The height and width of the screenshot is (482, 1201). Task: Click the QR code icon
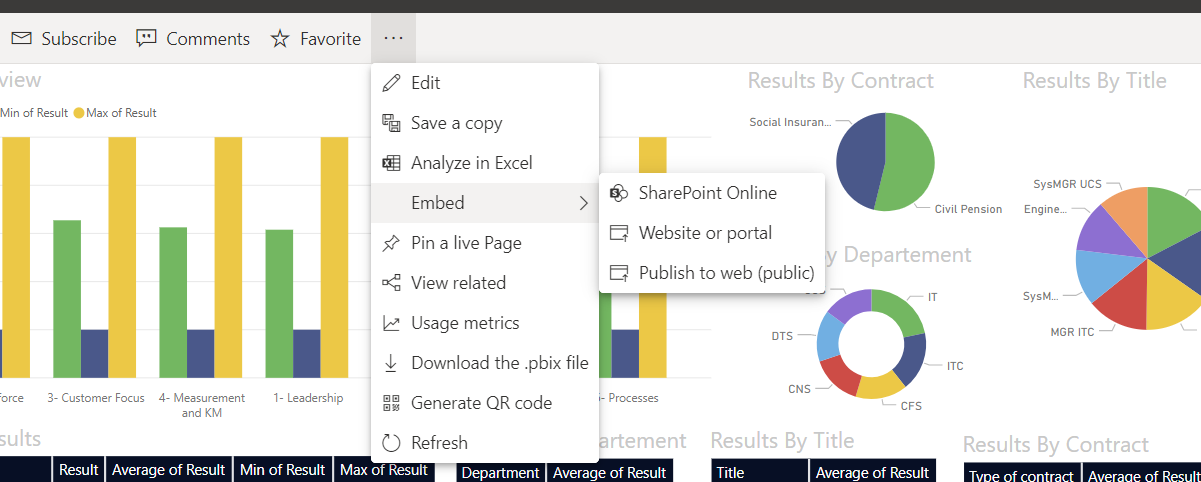pos(391,403)
